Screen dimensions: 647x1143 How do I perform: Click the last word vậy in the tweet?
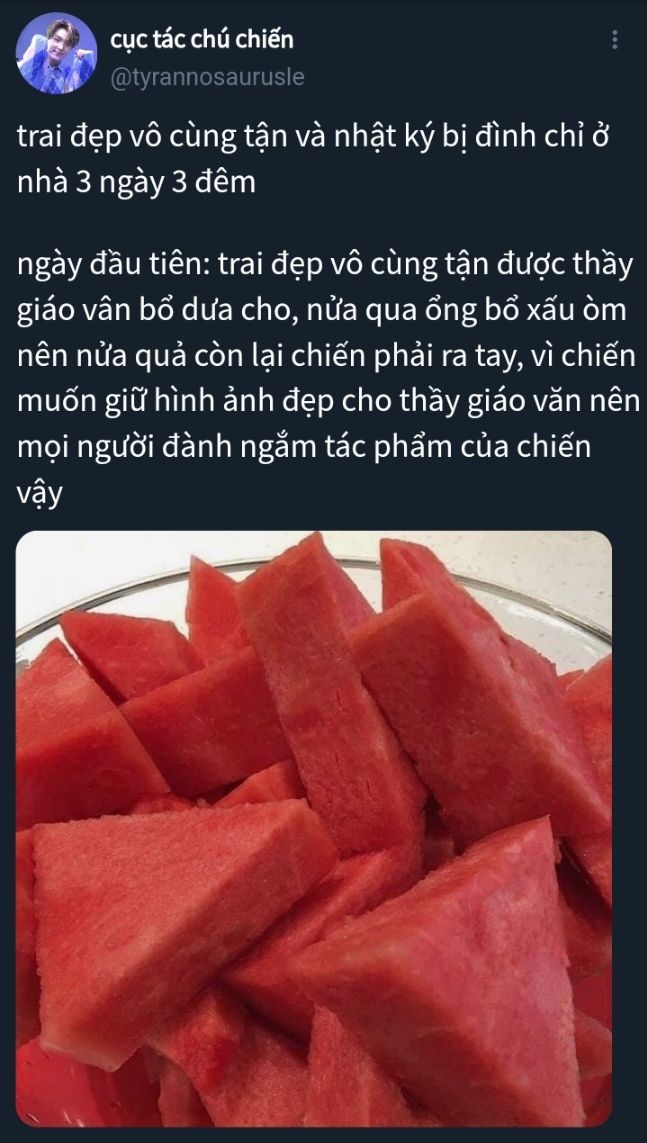point(39,493)
